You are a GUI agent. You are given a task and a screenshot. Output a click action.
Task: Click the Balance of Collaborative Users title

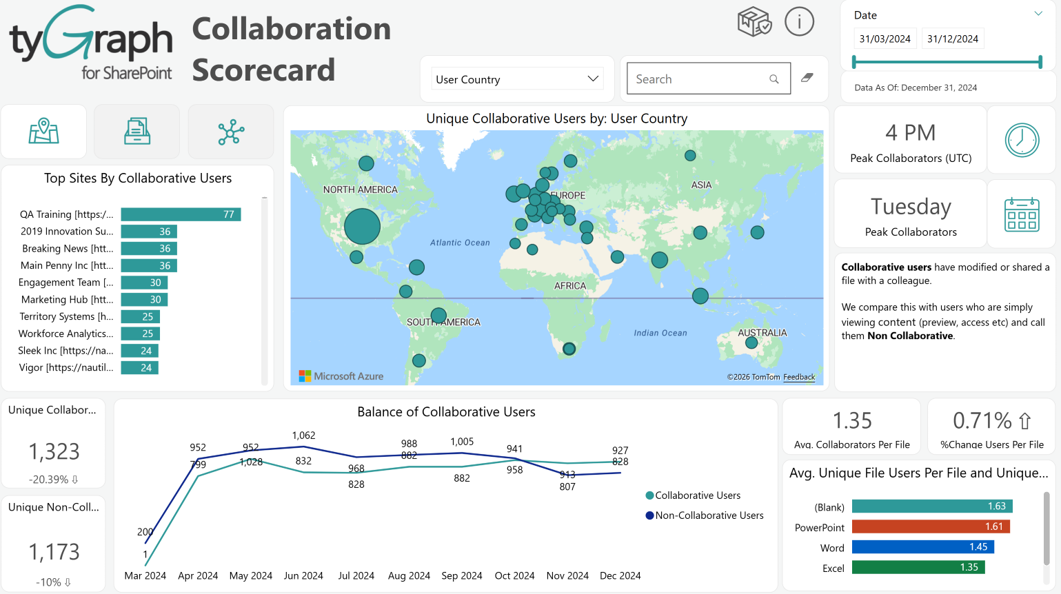[446, 412]
